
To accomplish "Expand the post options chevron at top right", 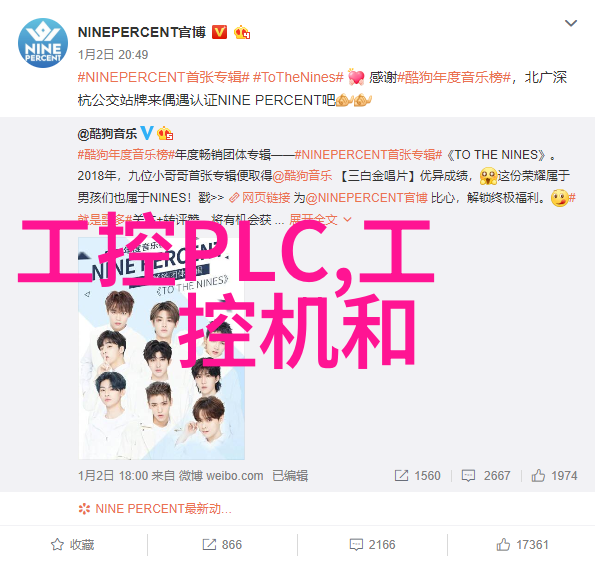I will click(571, 24).
